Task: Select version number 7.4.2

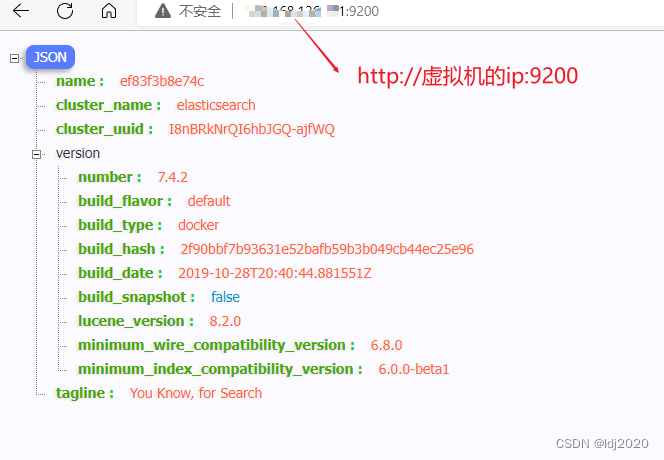Action: coord(172,177)
